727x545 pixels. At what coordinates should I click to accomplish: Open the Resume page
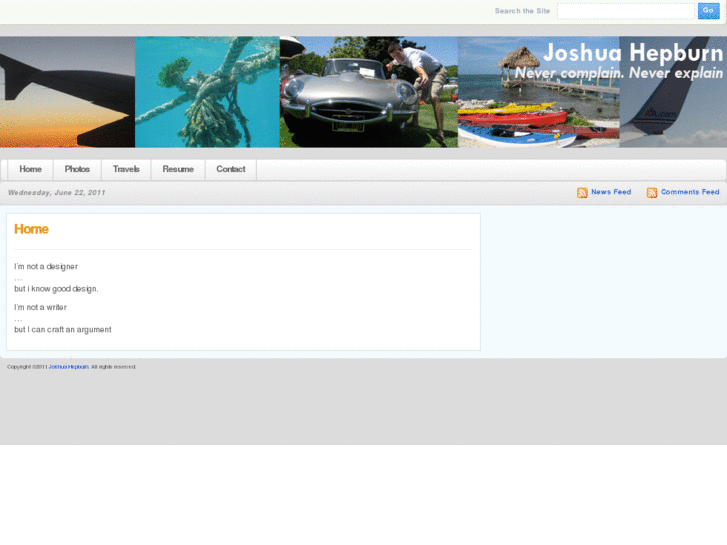pyautogui.click(x=178, y=169)
